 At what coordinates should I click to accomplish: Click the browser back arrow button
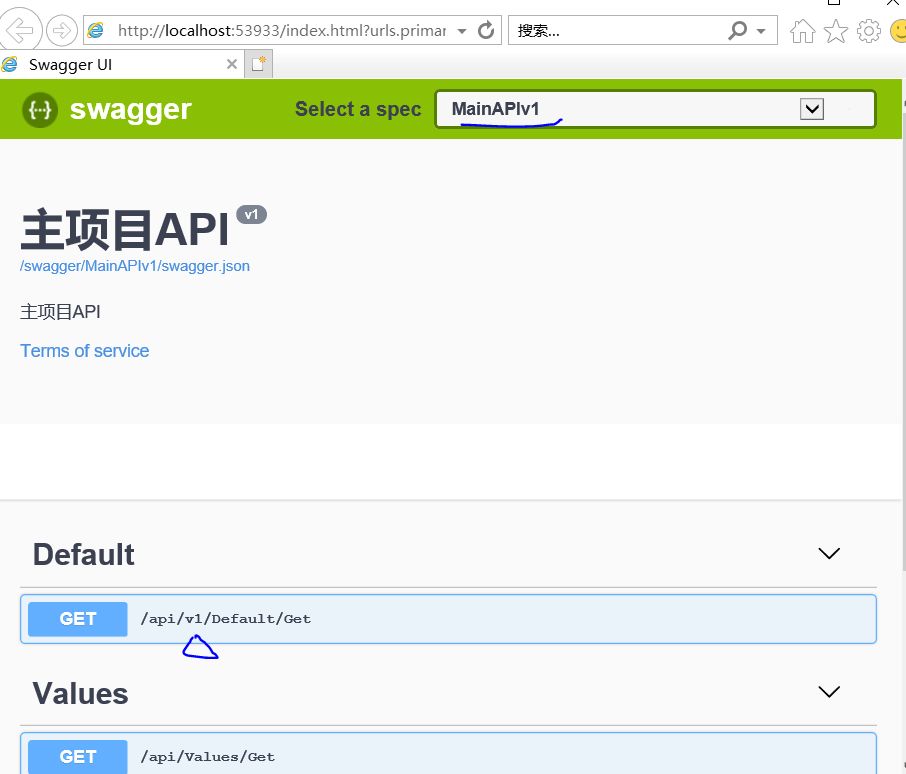[x=20, y=29]
